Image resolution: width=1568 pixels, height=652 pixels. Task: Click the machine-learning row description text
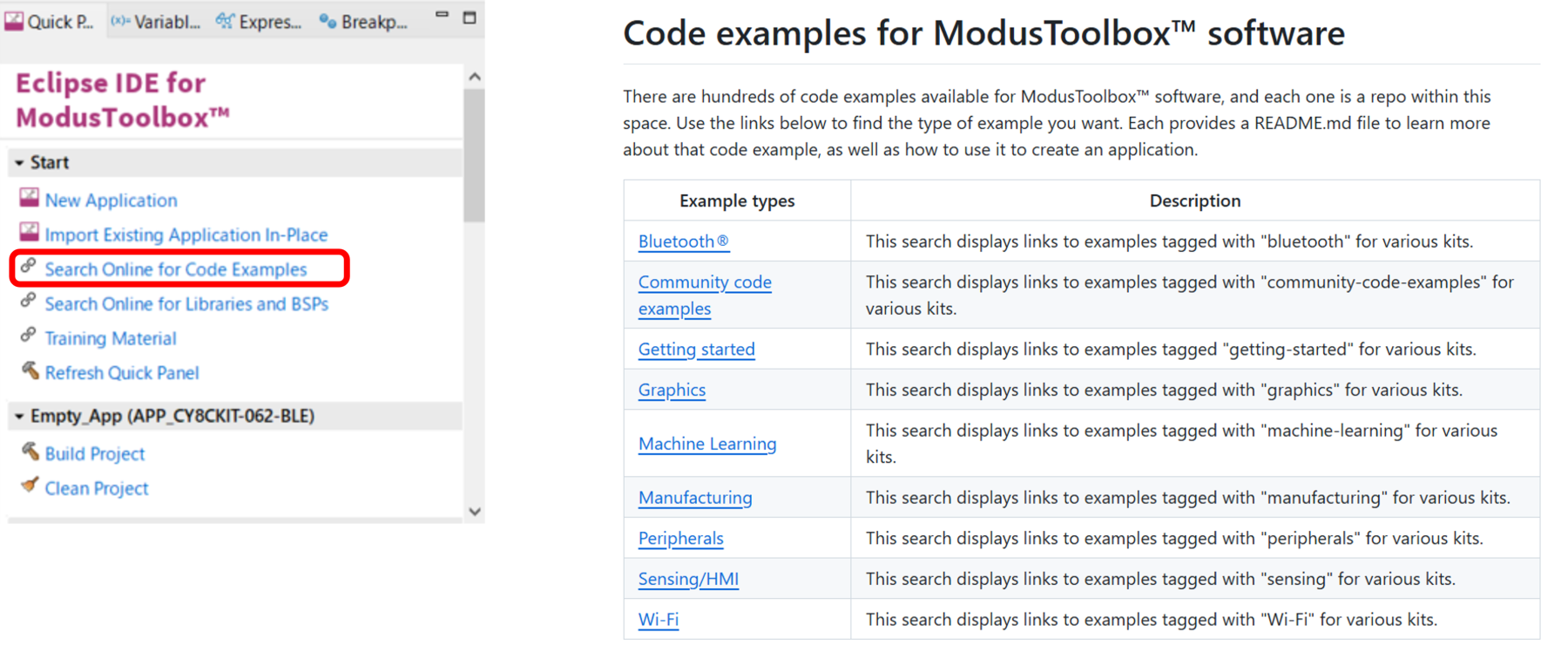point(1182,444)
